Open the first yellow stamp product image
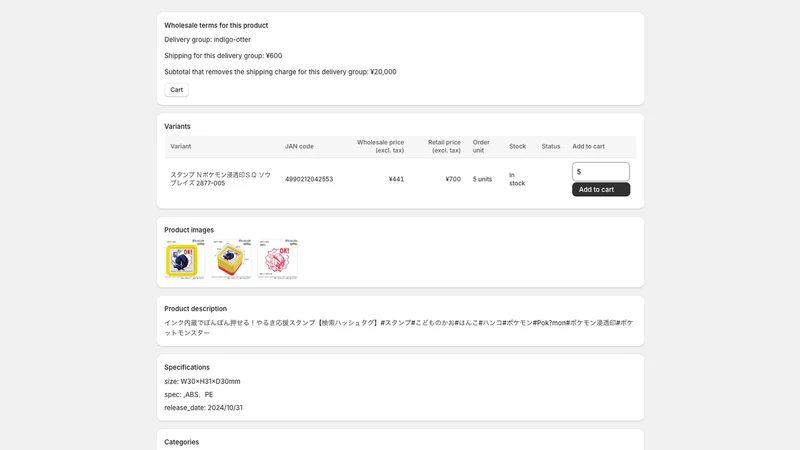 click(184, 259)
